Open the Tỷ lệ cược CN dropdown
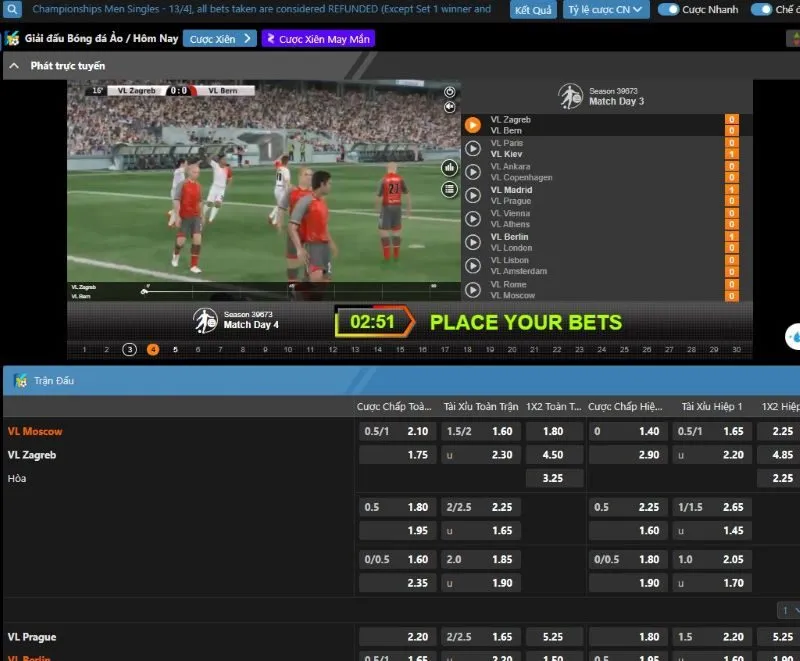Screen dimensions: 800x661 coord(605,10)
